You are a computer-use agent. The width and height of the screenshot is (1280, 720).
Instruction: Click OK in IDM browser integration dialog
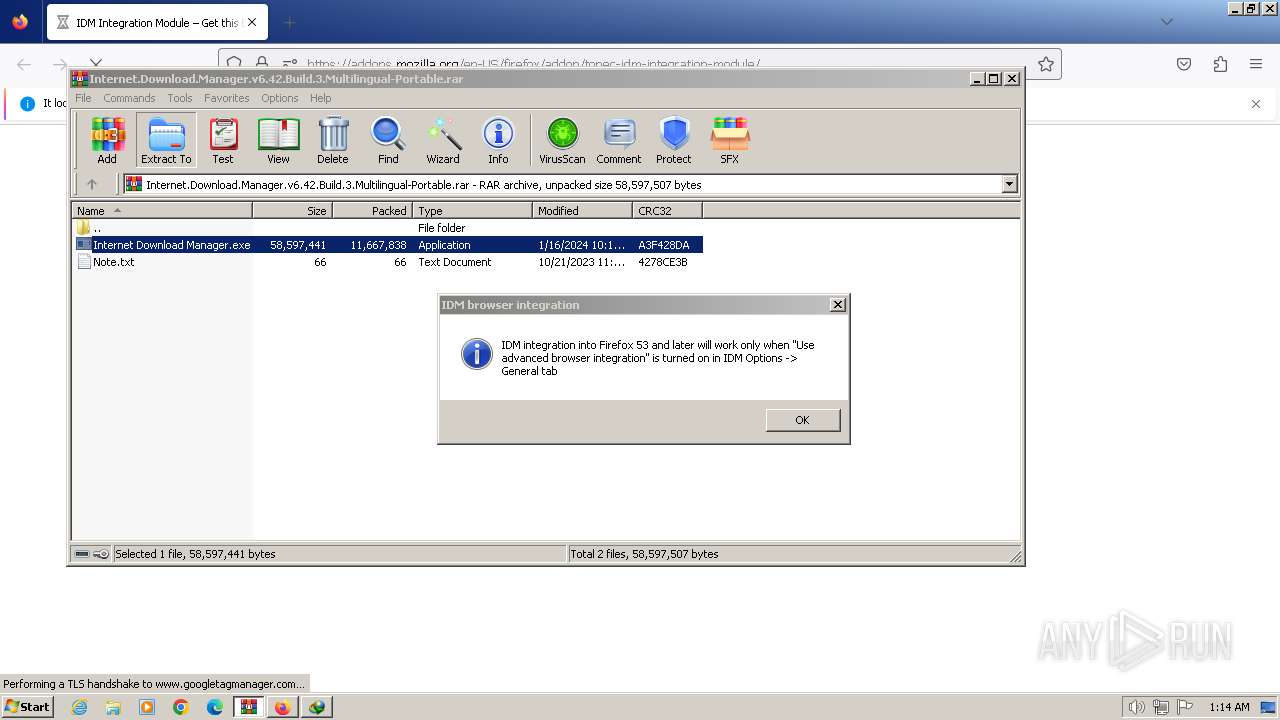[x=802, y=420]
